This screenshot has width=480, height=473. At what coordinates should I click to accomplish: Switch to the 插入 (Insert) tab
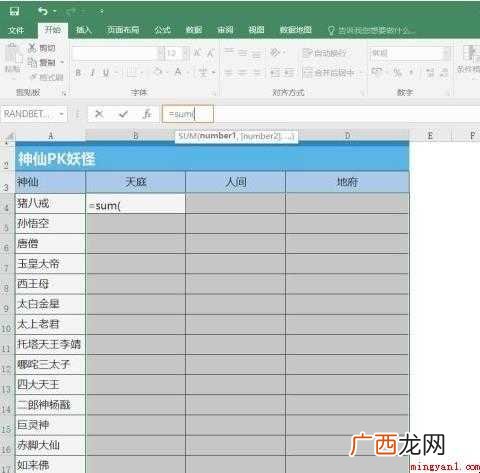click(x=84, y=30)
